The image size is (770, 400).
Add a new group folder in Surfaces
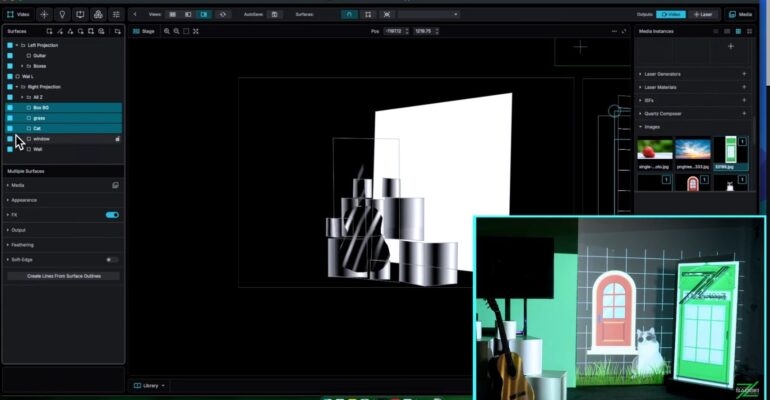click(x=117, y=31)
